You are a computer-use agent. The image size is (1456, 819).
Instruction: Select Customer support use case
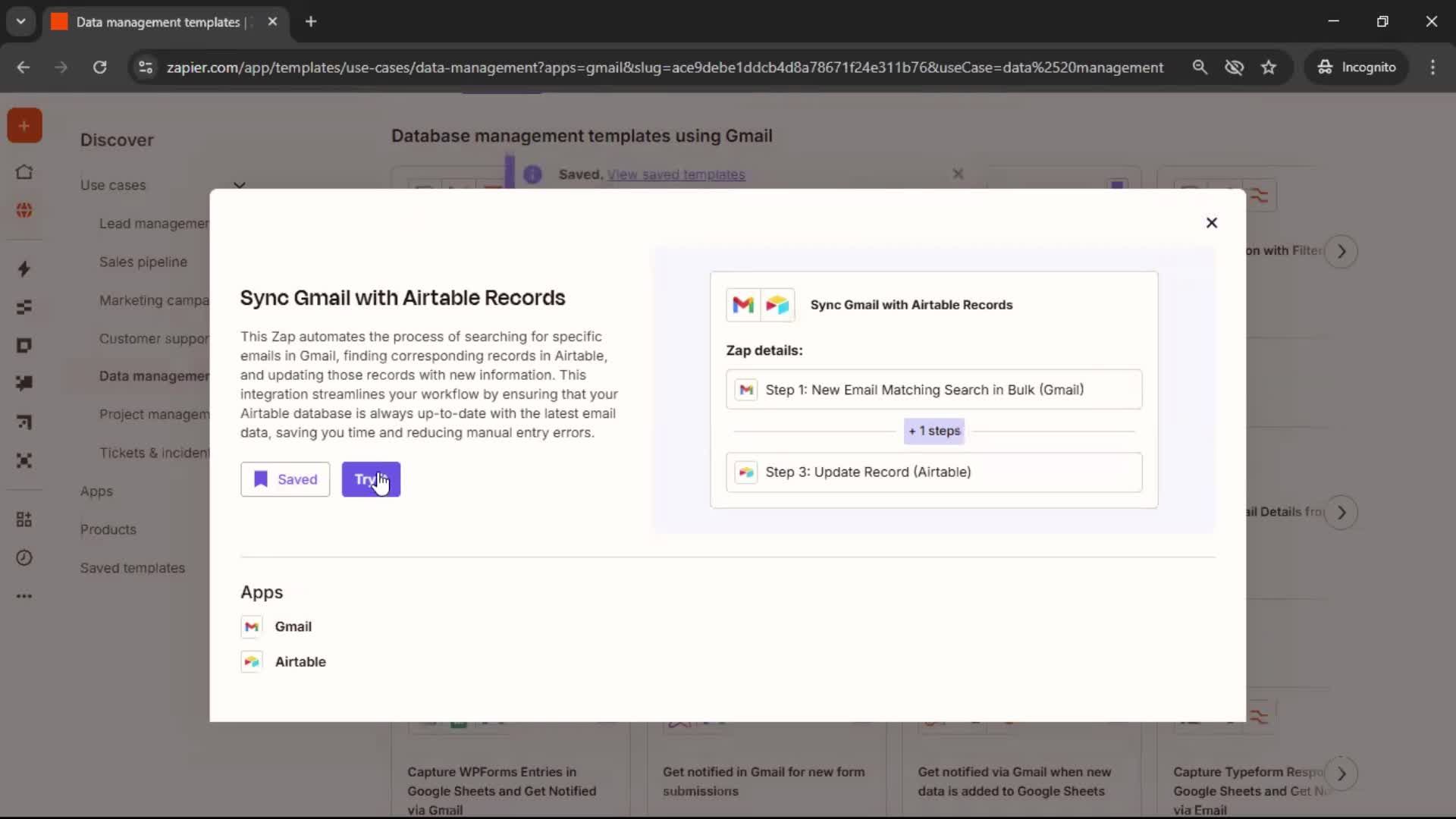pyautogui.click(x=154, y=338)
